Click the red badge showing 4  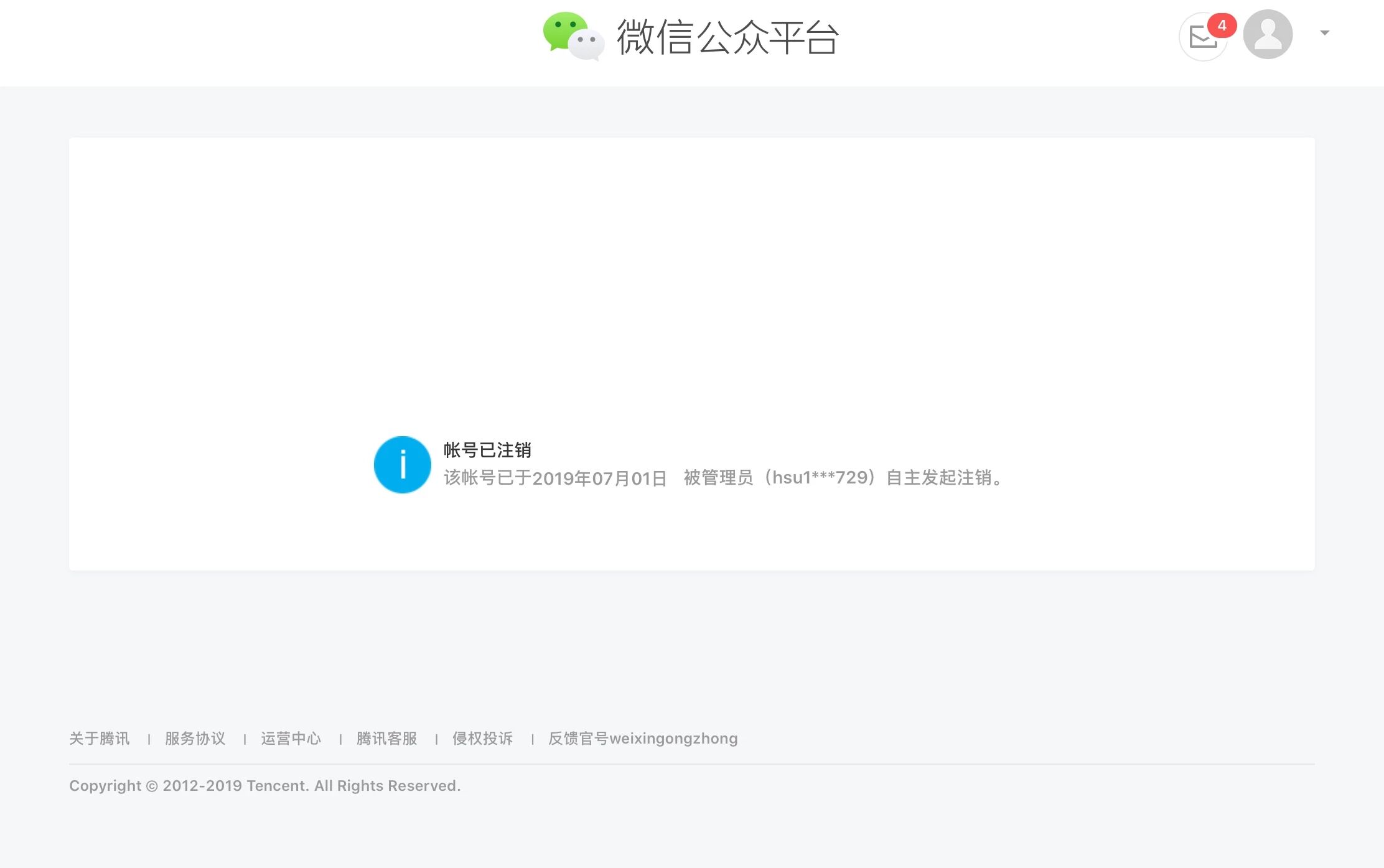[x=1222, y=26]
